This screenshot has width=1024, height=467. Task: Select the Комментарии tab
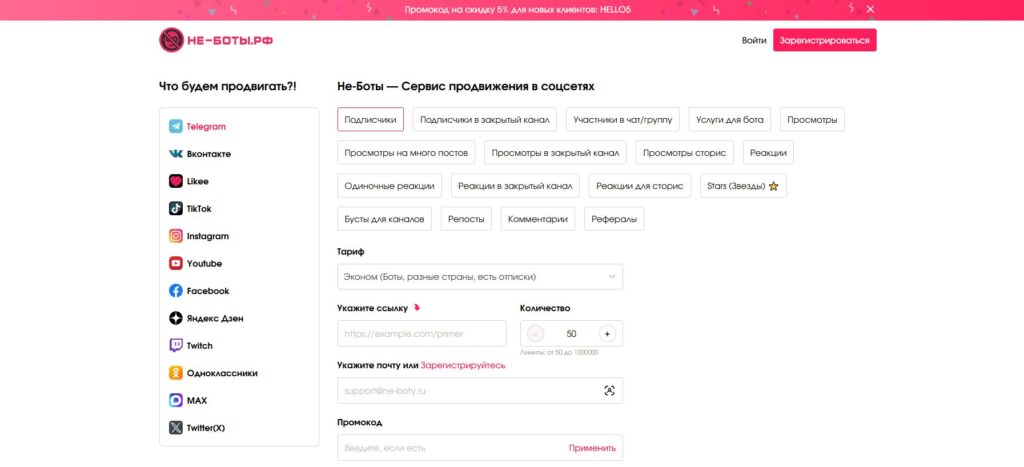pos(537,219)
